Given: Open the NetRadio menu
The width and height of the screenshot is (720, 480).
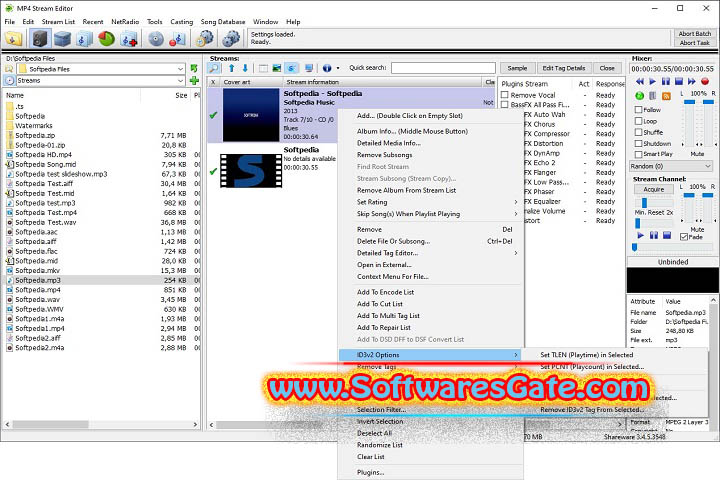Looking at the screenshot, I should pos(125,22).
